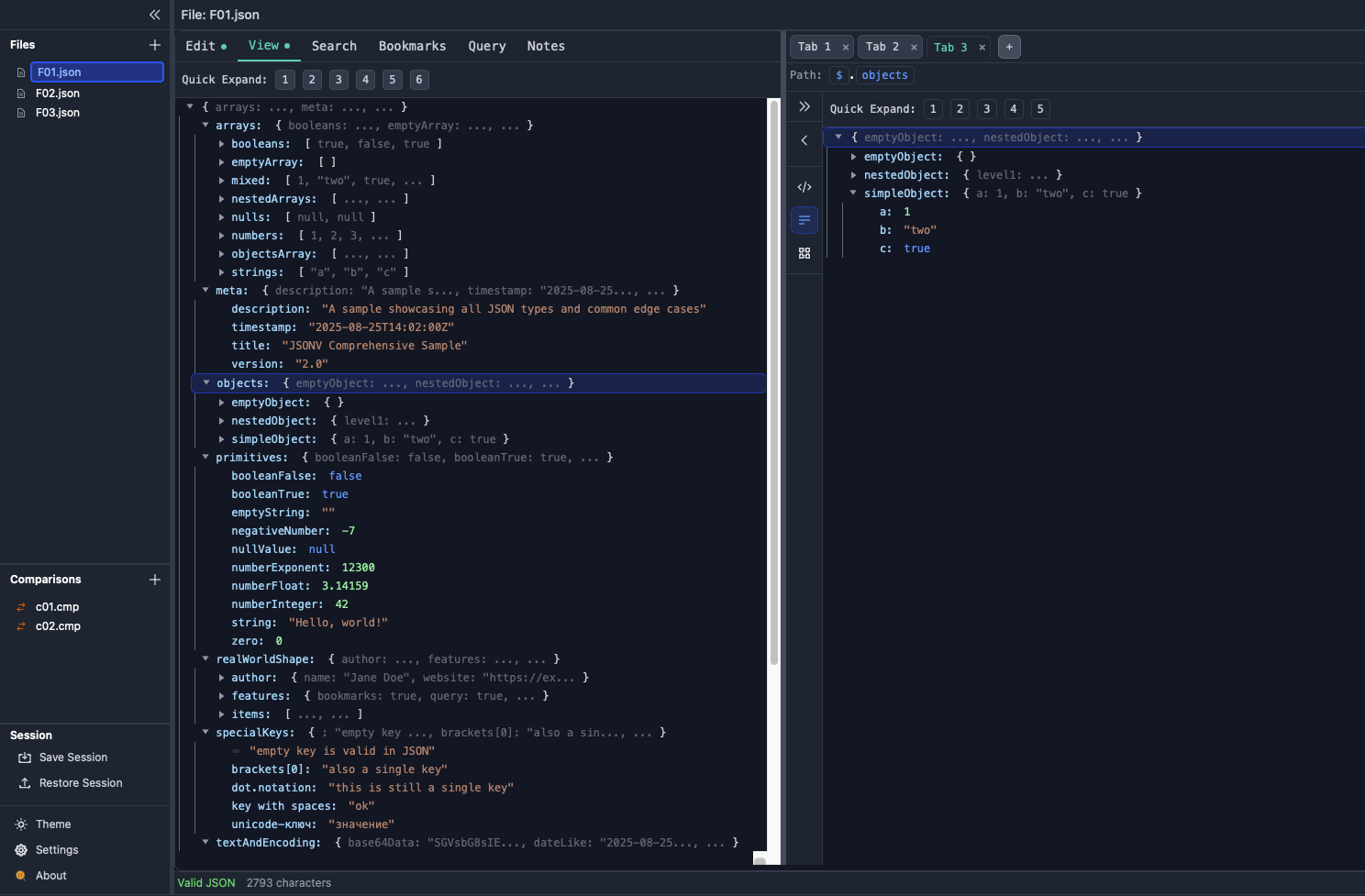Open the About dialog
Viewport: 1365px width, 896px height.
[50, 875]
